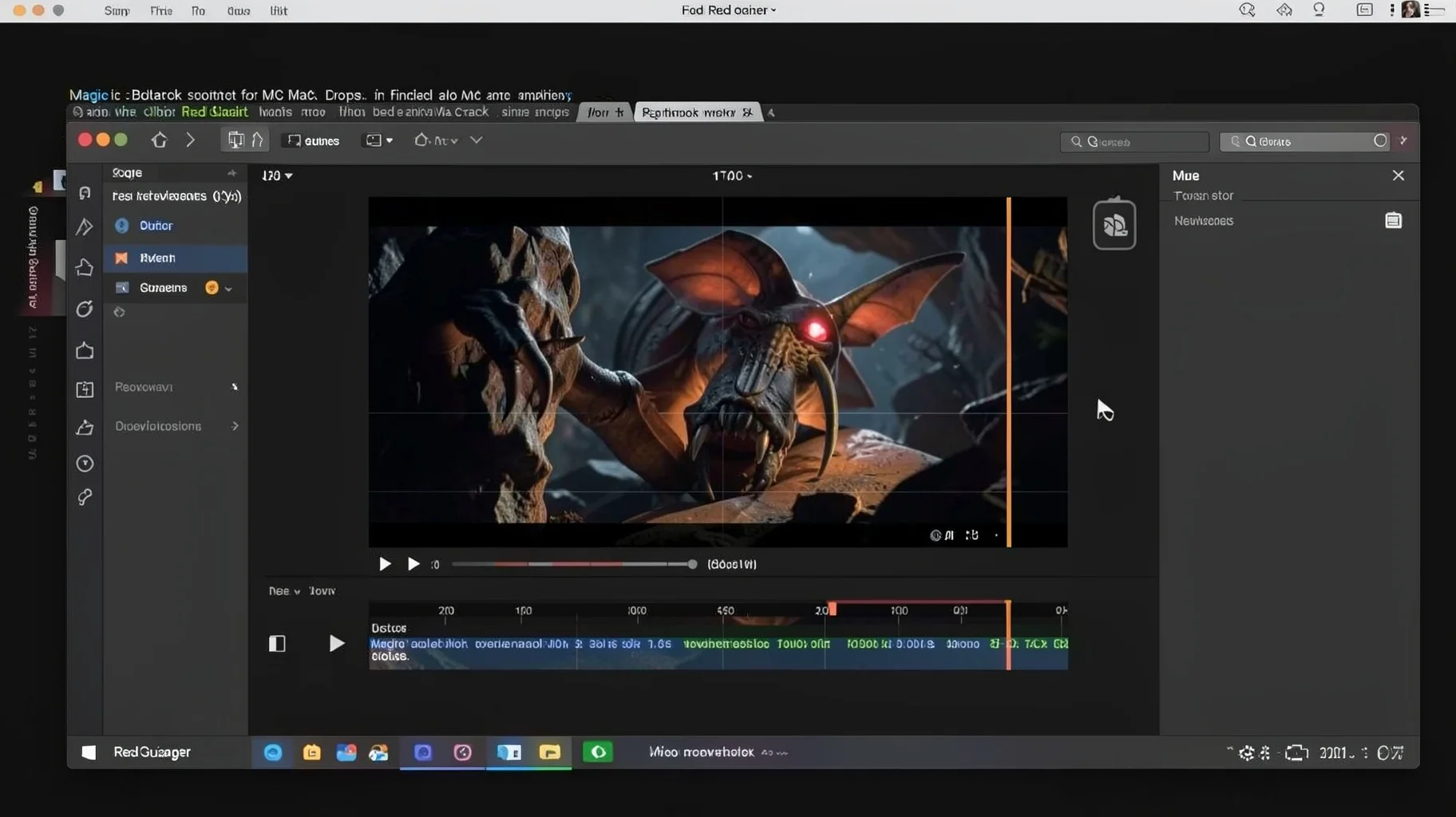Click the first search field in the toolbar
1456x817 pixels.
pos(1134,141)
